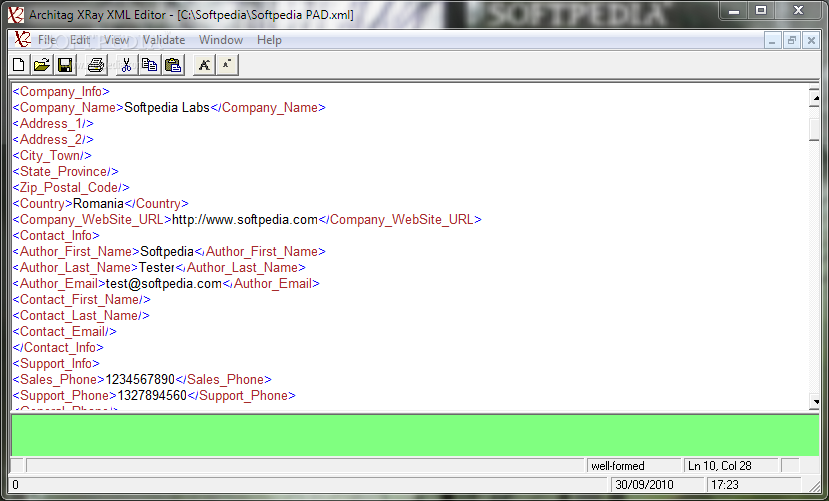
Task: Click the </Contact_Info> closing tag line
Action: (58, 347)
